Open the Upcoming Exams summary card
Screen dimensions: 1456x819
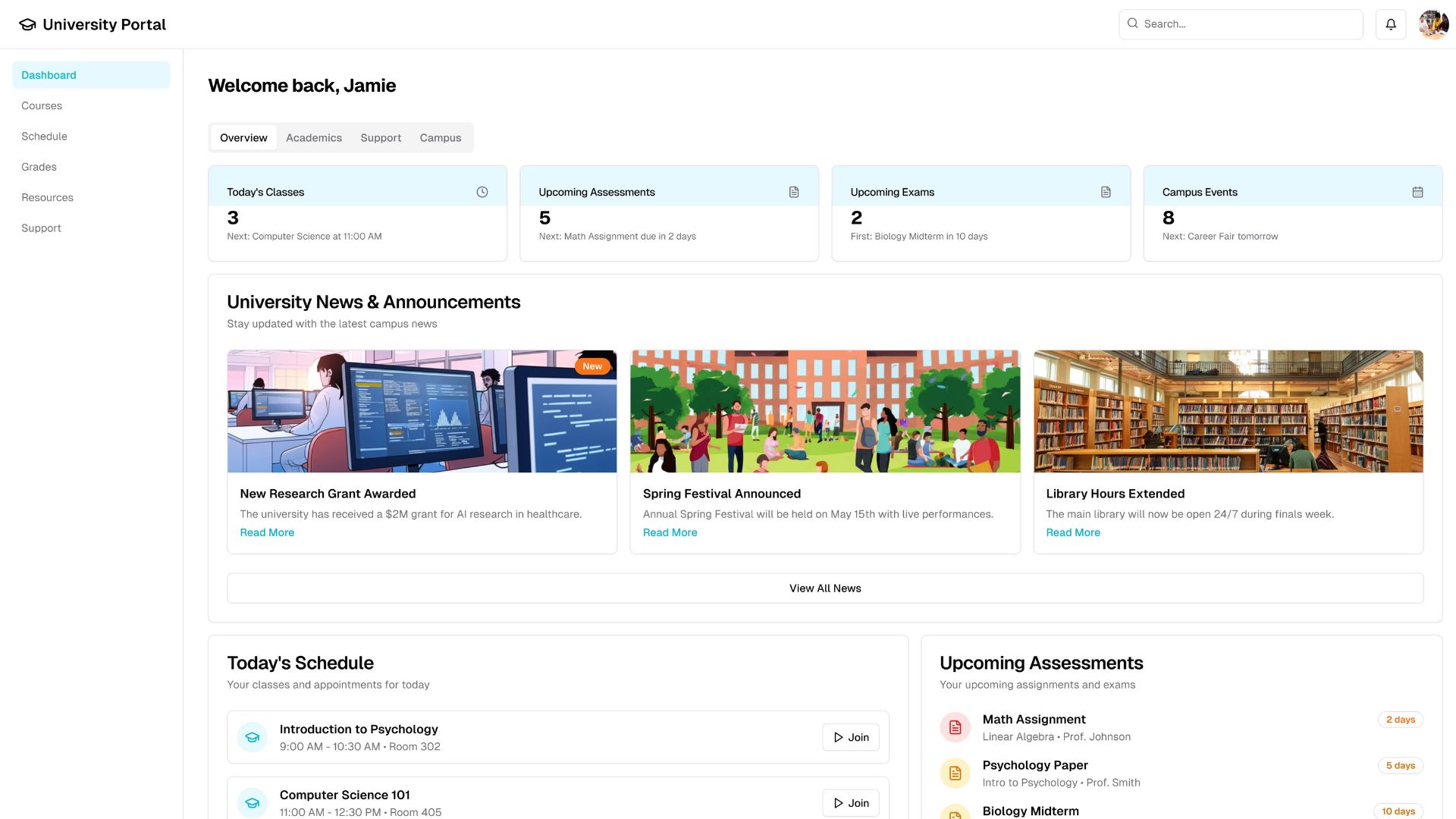pos(981,214)
